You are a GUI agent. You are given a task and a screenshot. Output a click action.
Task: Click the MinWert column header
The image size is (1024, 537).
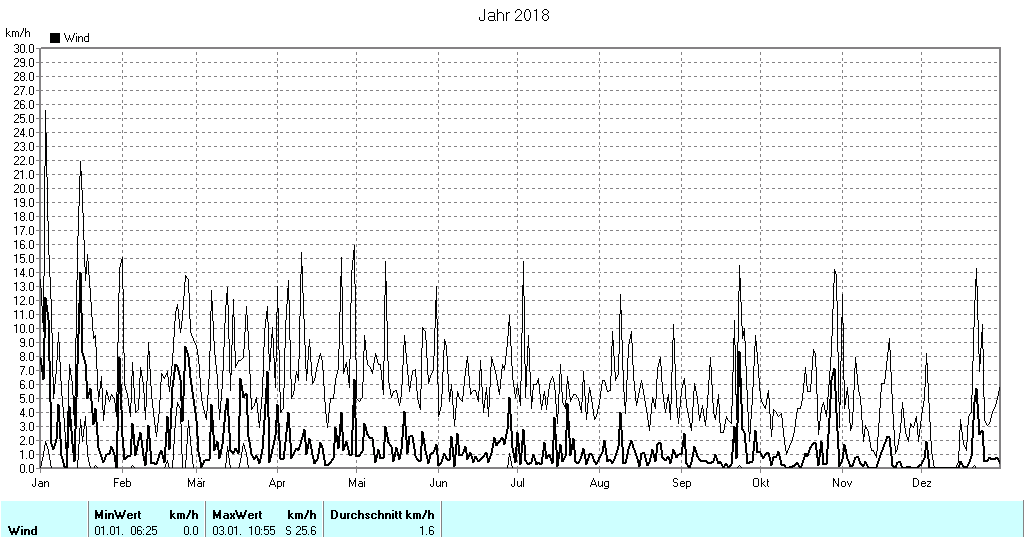(x=117, y=514)
